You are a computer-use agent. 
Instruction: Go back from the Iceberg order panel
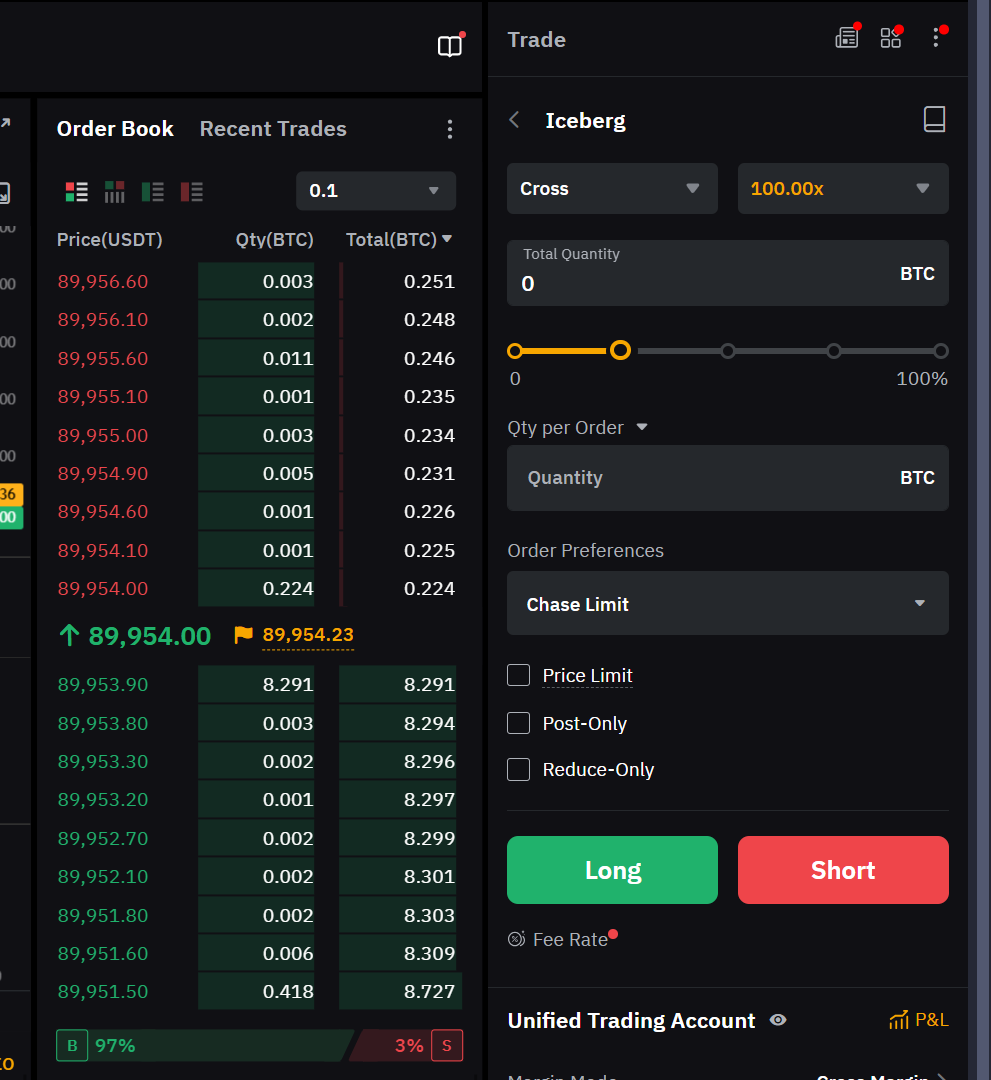click(515, 120)
